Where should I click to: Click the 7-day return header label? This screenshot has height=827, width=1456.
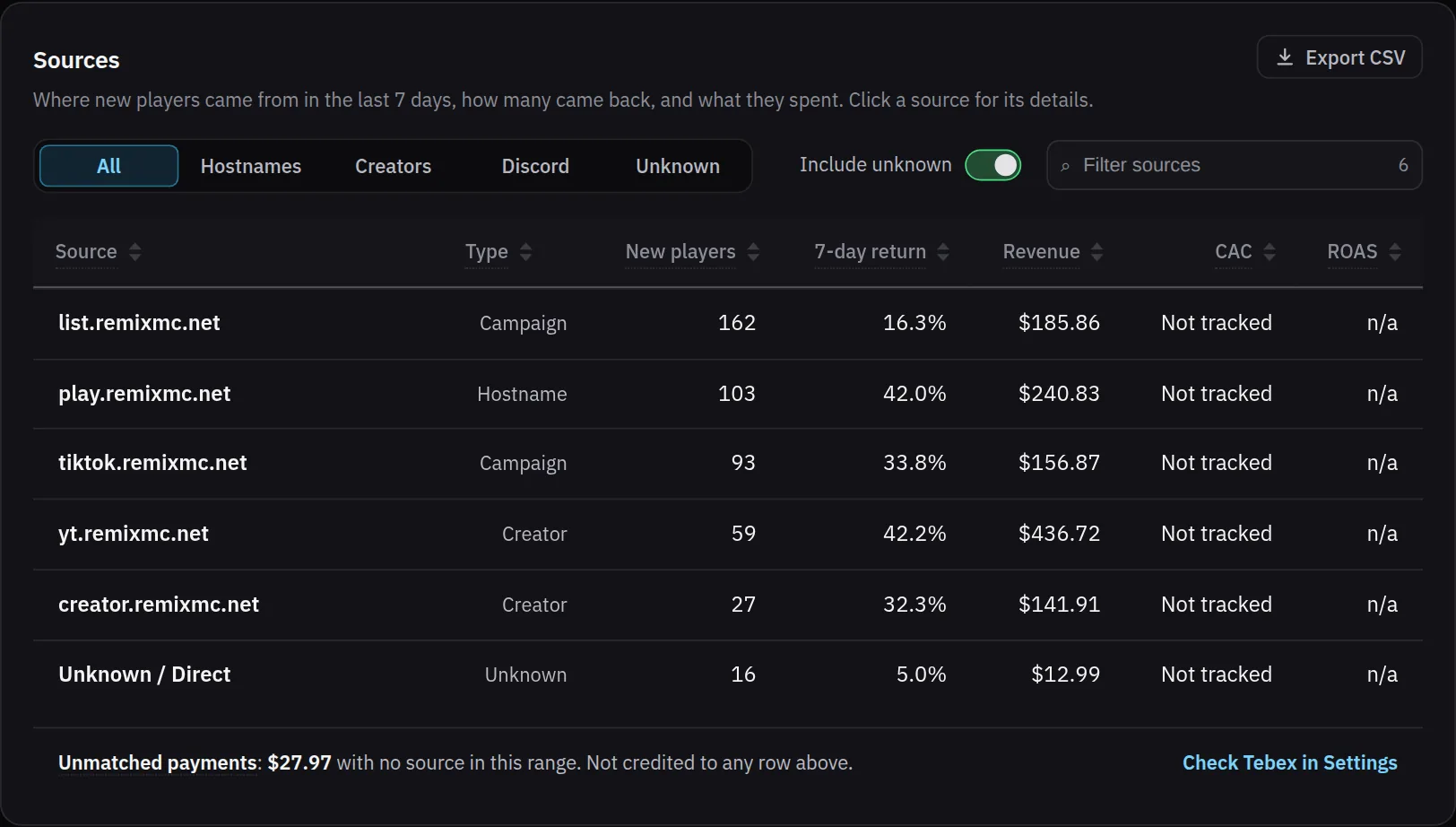pos(870,252)
